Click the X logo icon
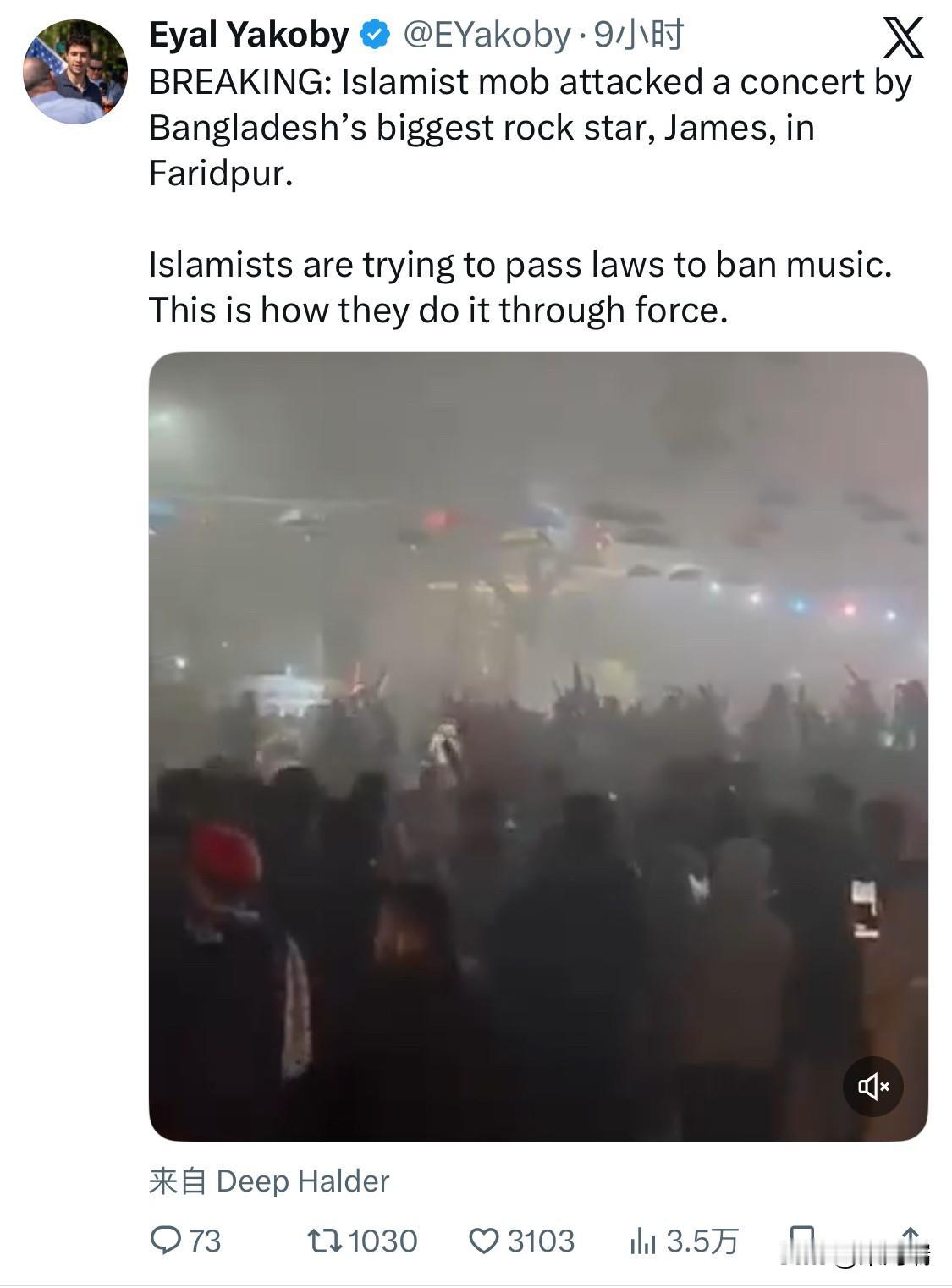 (903, 38)
